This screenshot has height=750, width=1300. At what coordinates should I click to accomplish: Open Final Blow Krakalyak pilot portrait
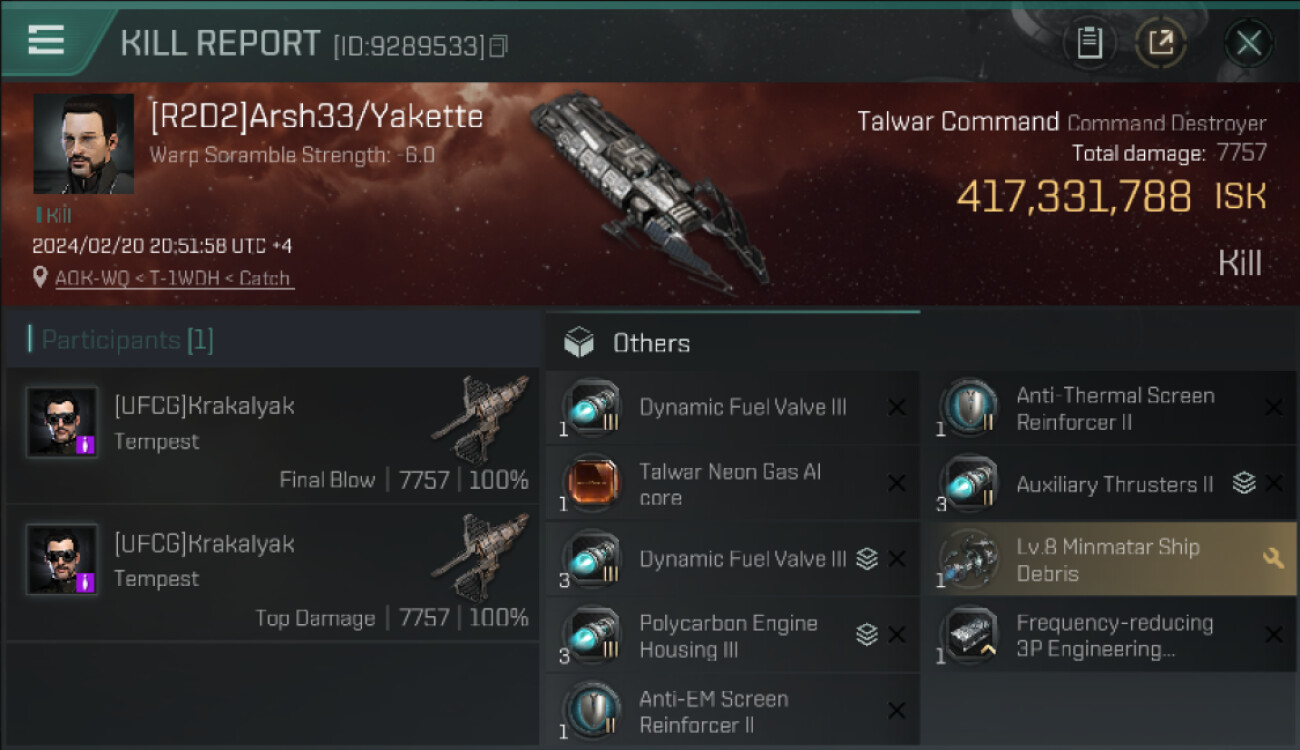(62, 422)
